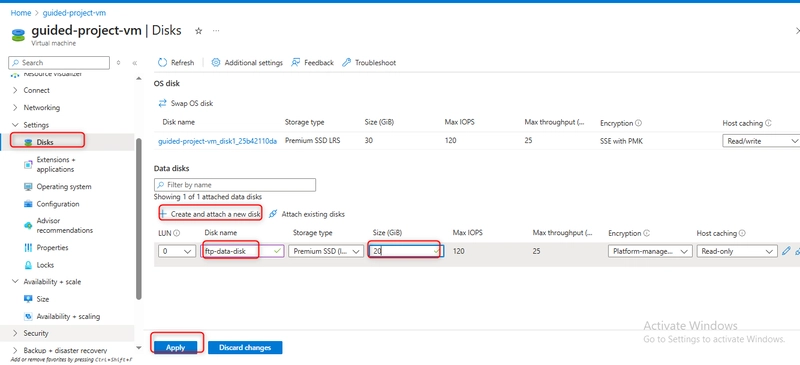Open guided-project-vm breadcrumb link
This screenshot has height=365, width=800.
click(74, 13)
